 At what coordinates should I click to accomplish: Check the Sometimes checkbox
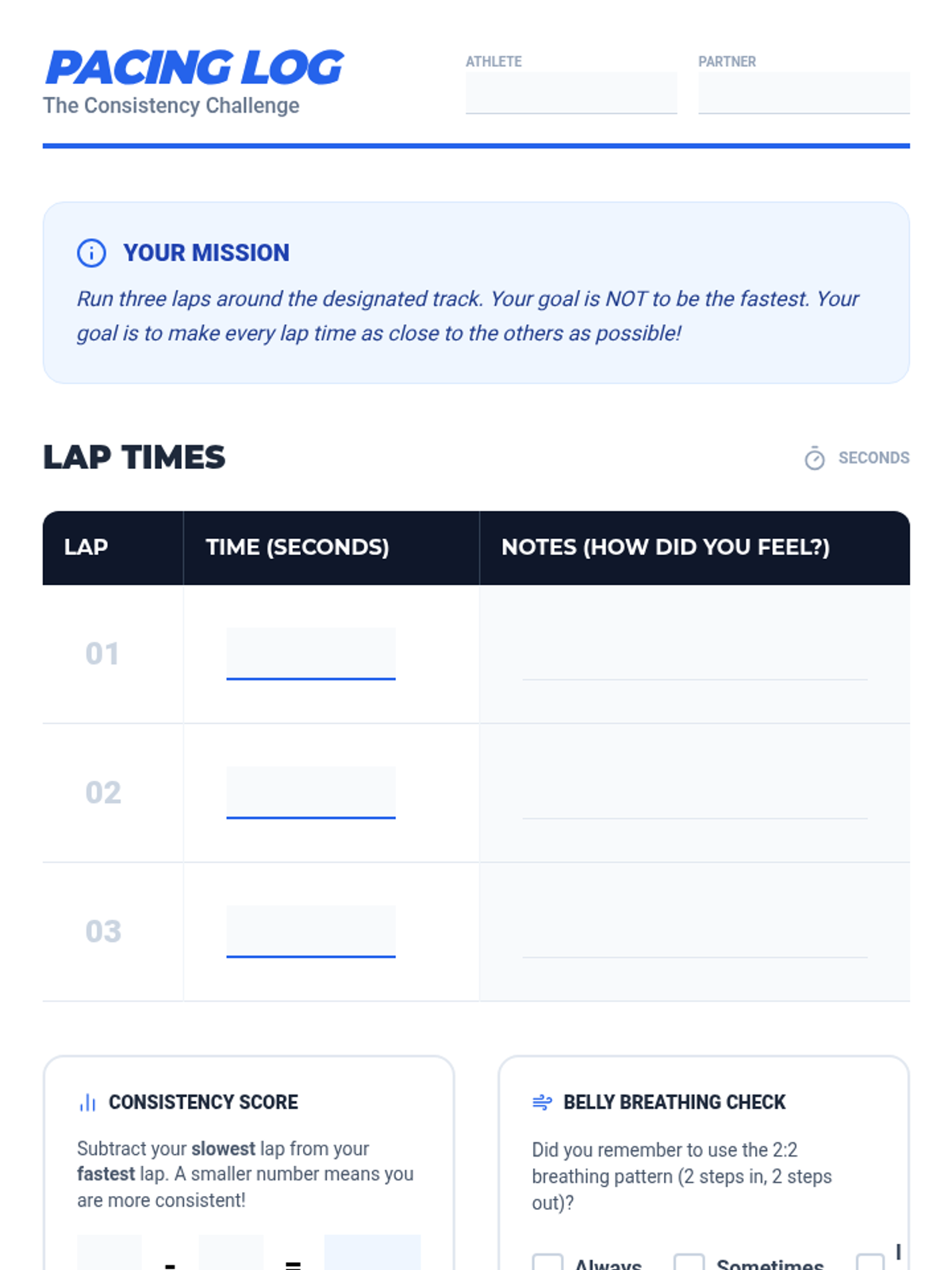point(689,1262)
